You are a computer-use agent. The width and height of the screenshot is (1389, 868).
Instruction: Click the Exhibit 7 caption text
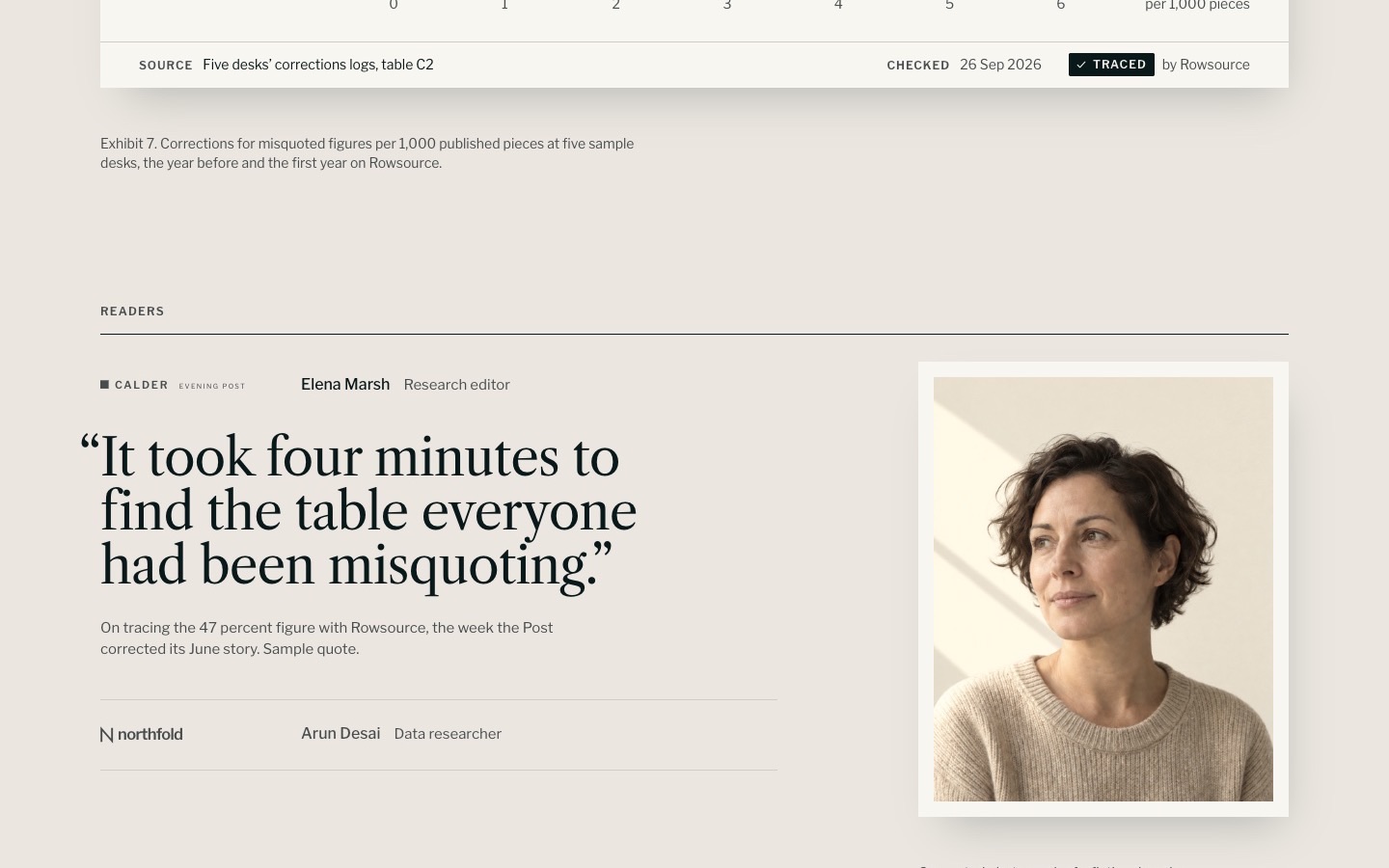368,153
